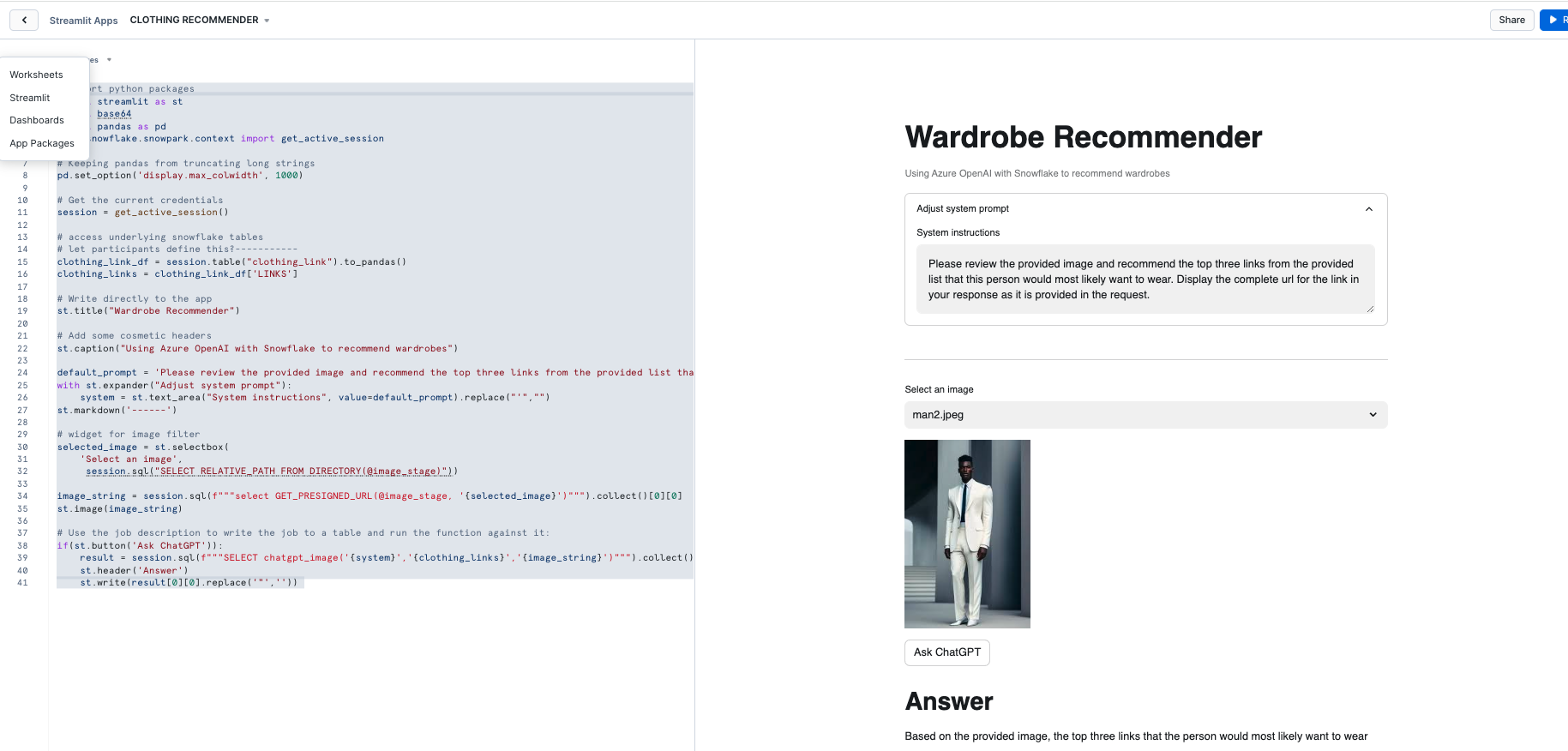Click the Wardrobe Recommender heading
The height and width of the screenshot is (751, 1568).
pos(1083,137)
